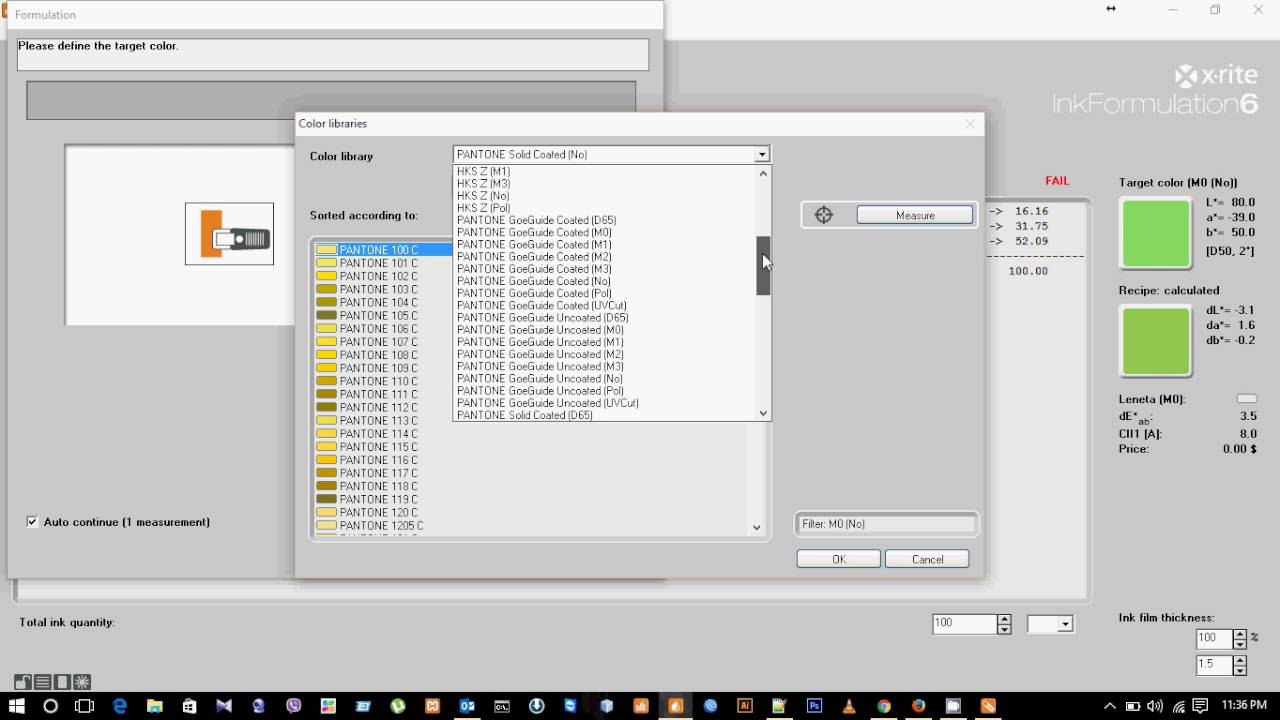Viewport: 1280px width, 720px height.
Task: Click the second bottom-left list view icon
Action: tap(42, 682)
